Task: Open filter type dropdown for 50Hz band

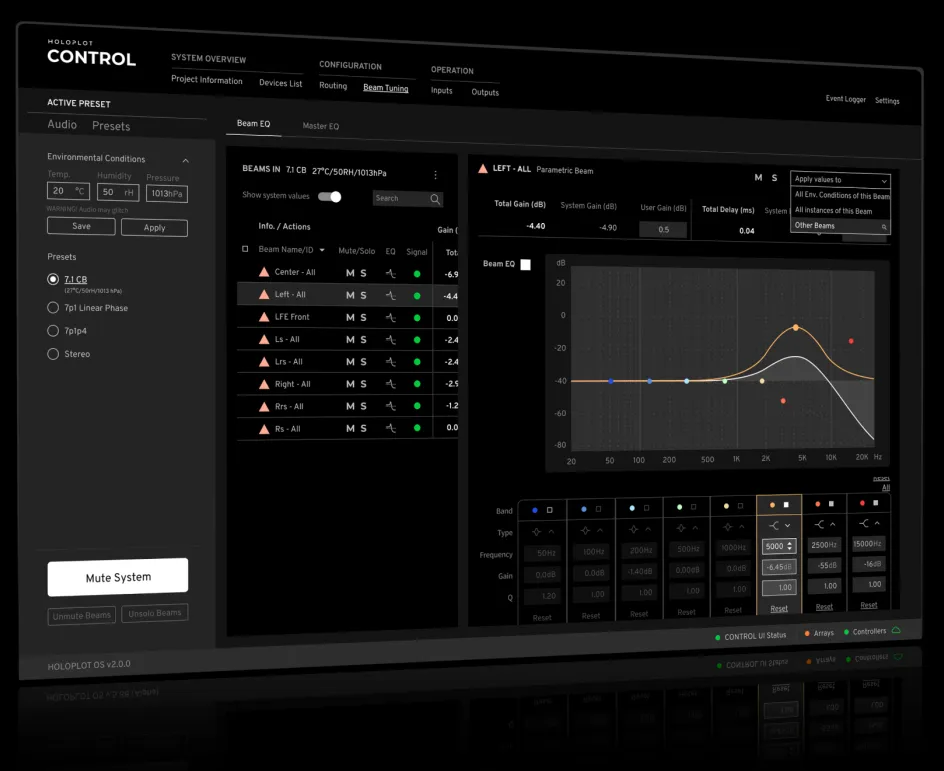Action: (x=551, y=532)
